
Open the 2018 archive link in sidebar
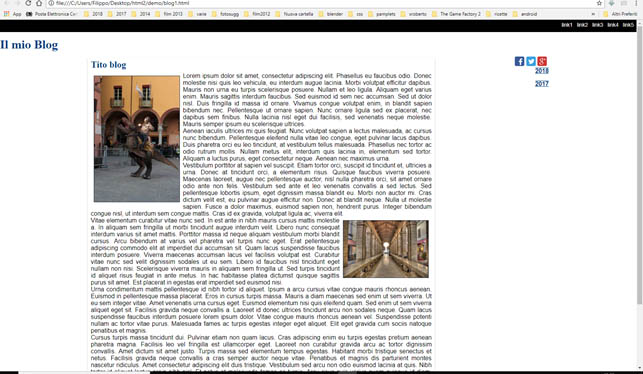pos(542,71)
